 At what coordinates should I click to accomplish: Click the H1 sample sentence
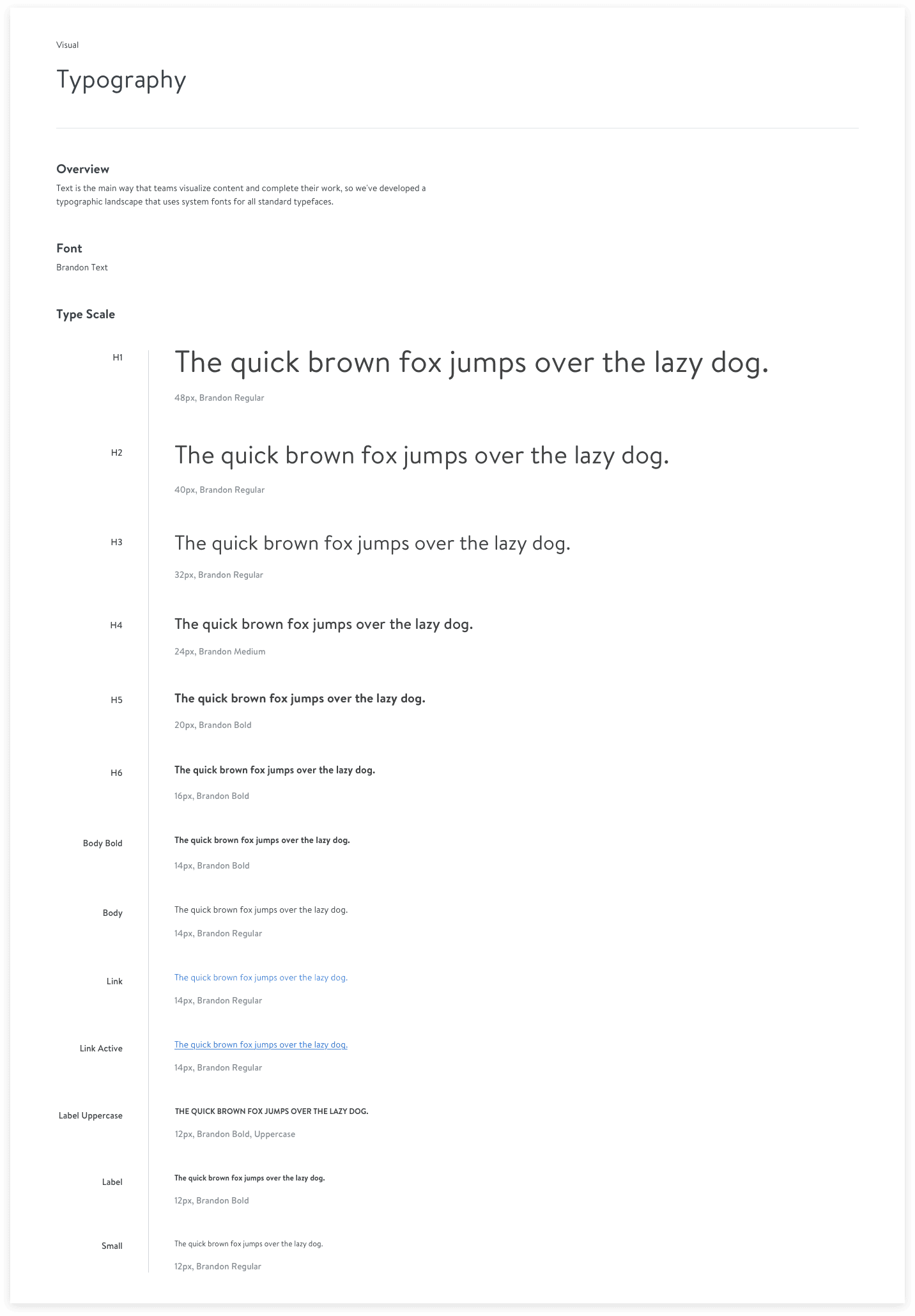(472, 364)
